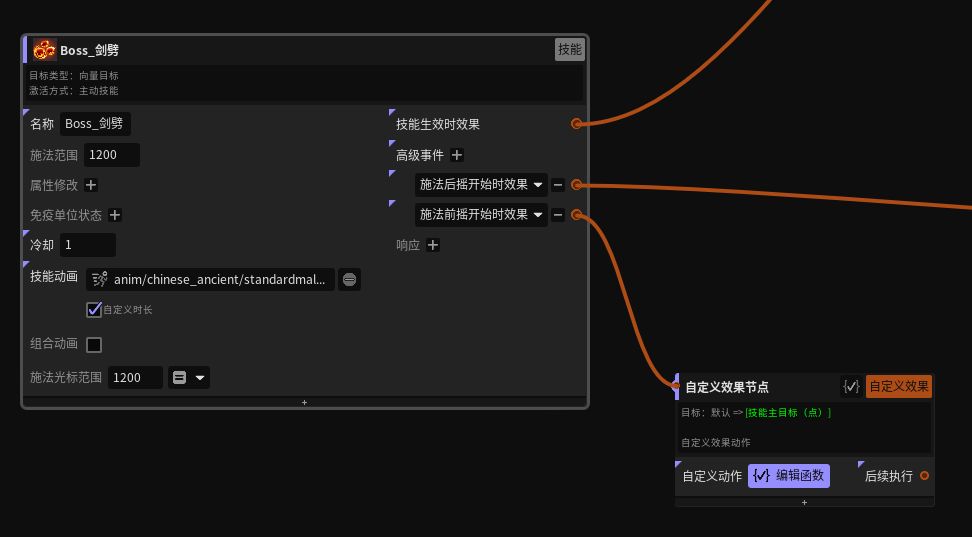This screenshot has width=972, height=537.
Task: Click the round button beside animation path
Action: [x=350, y=280]
